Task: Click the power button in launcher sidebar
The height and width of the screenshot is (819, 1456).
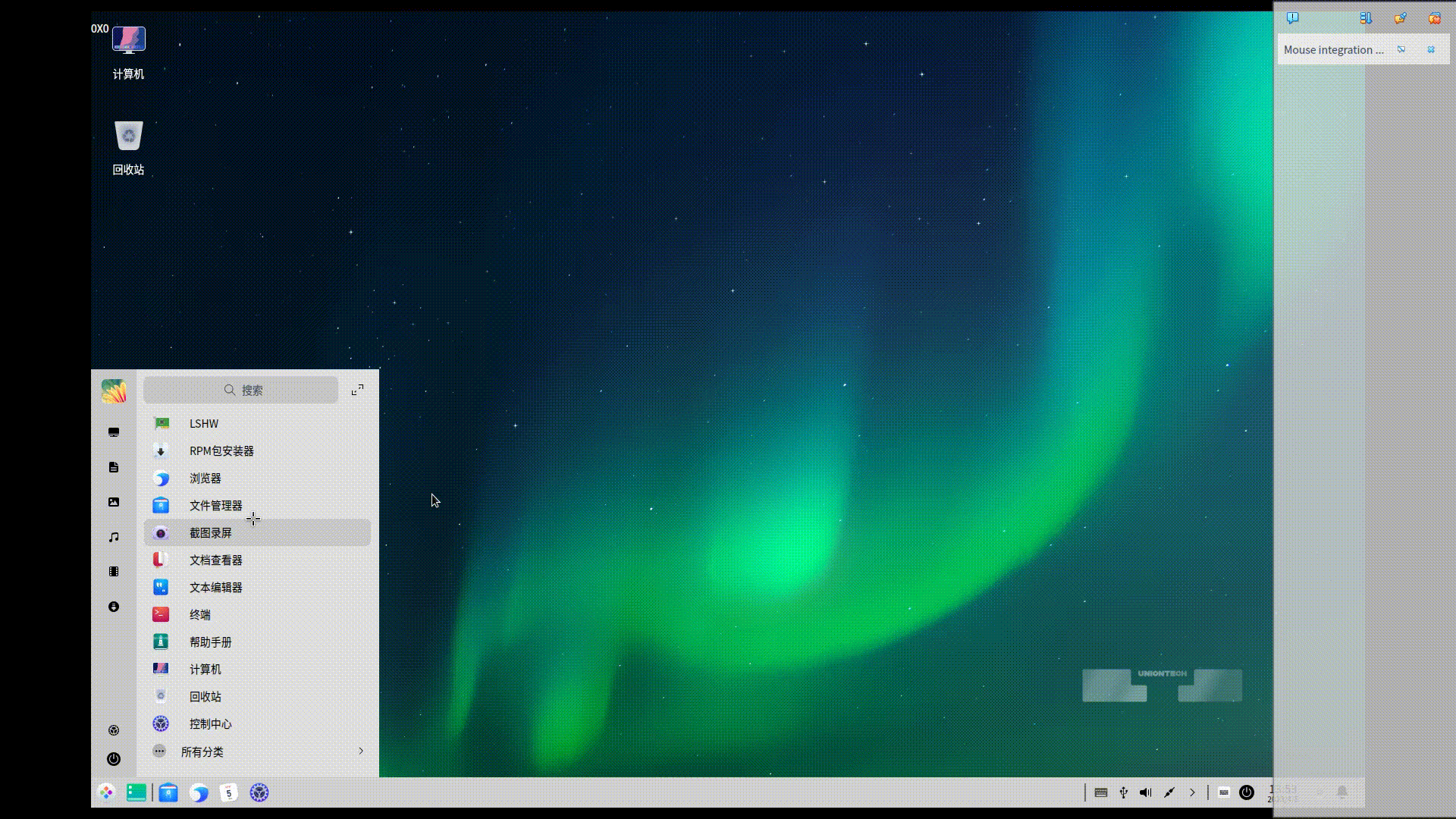Action: (114, 759)
